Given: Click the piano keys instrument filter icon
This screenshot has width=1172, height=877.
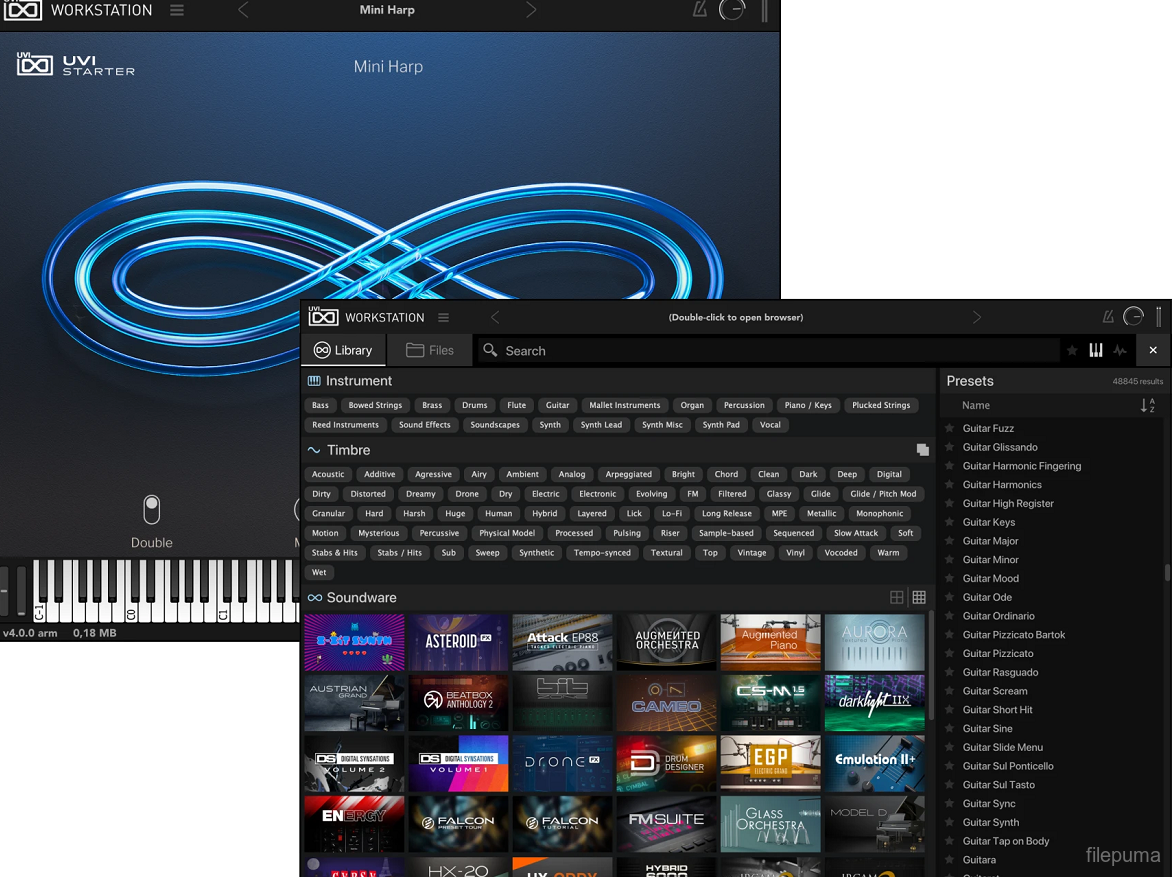Looking at the screenshot, I should (1096, 351).
